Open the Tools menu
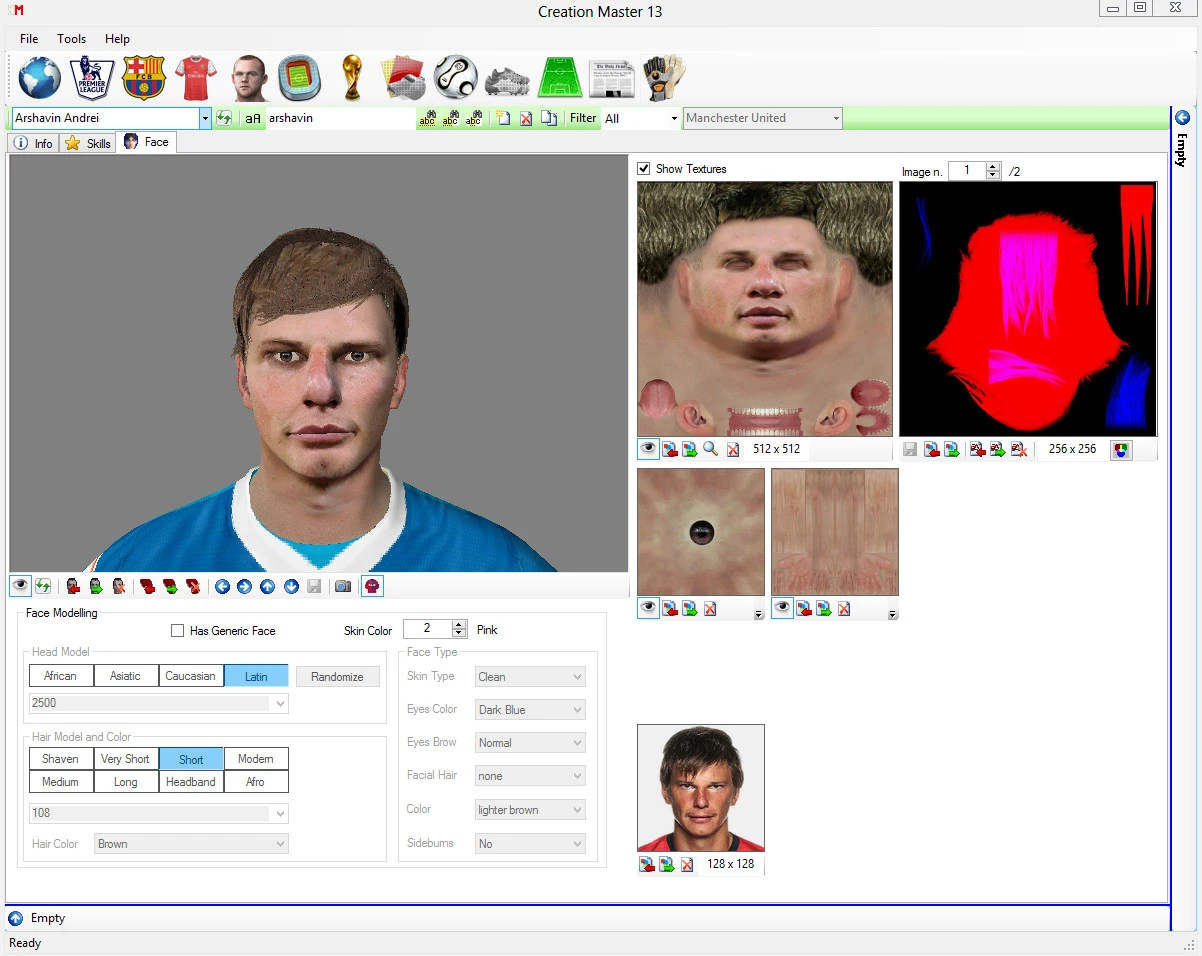The width and height of the screenshot is (1202, 956). tap(71, 39)
